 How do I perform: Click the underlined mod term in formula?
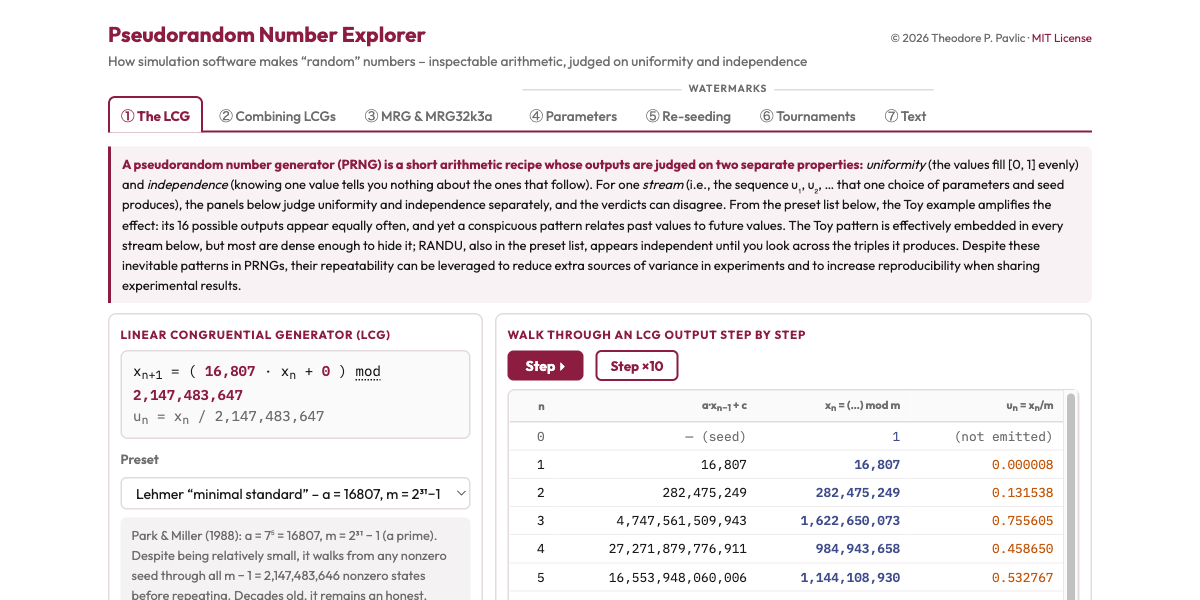pos(368,372)
